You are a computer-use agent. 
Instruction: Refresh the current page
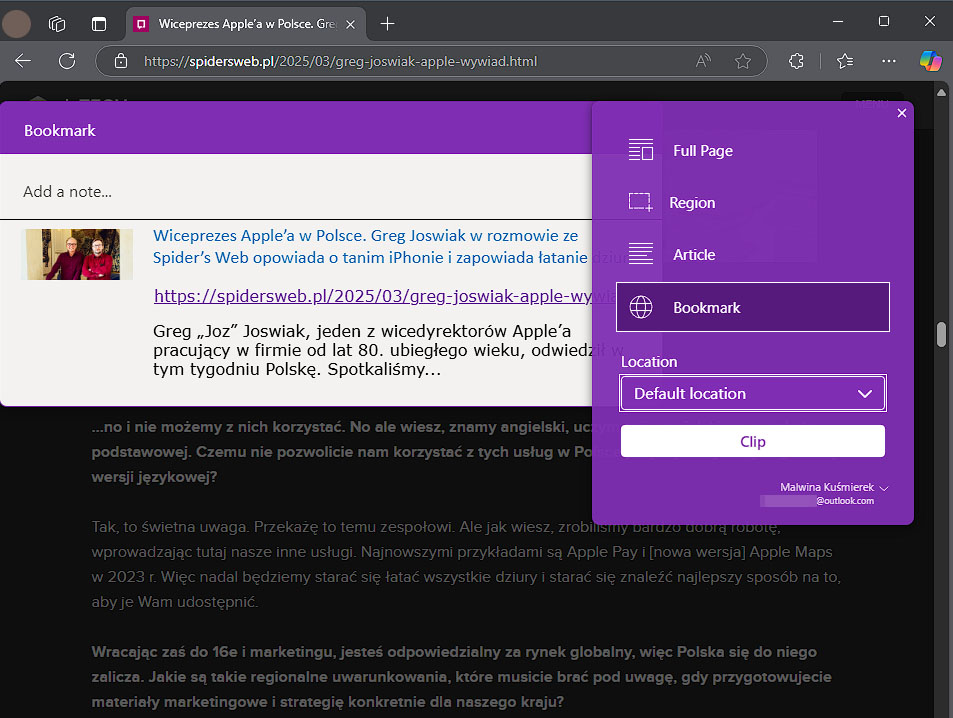pyautogui.click(x=67, y=61)
